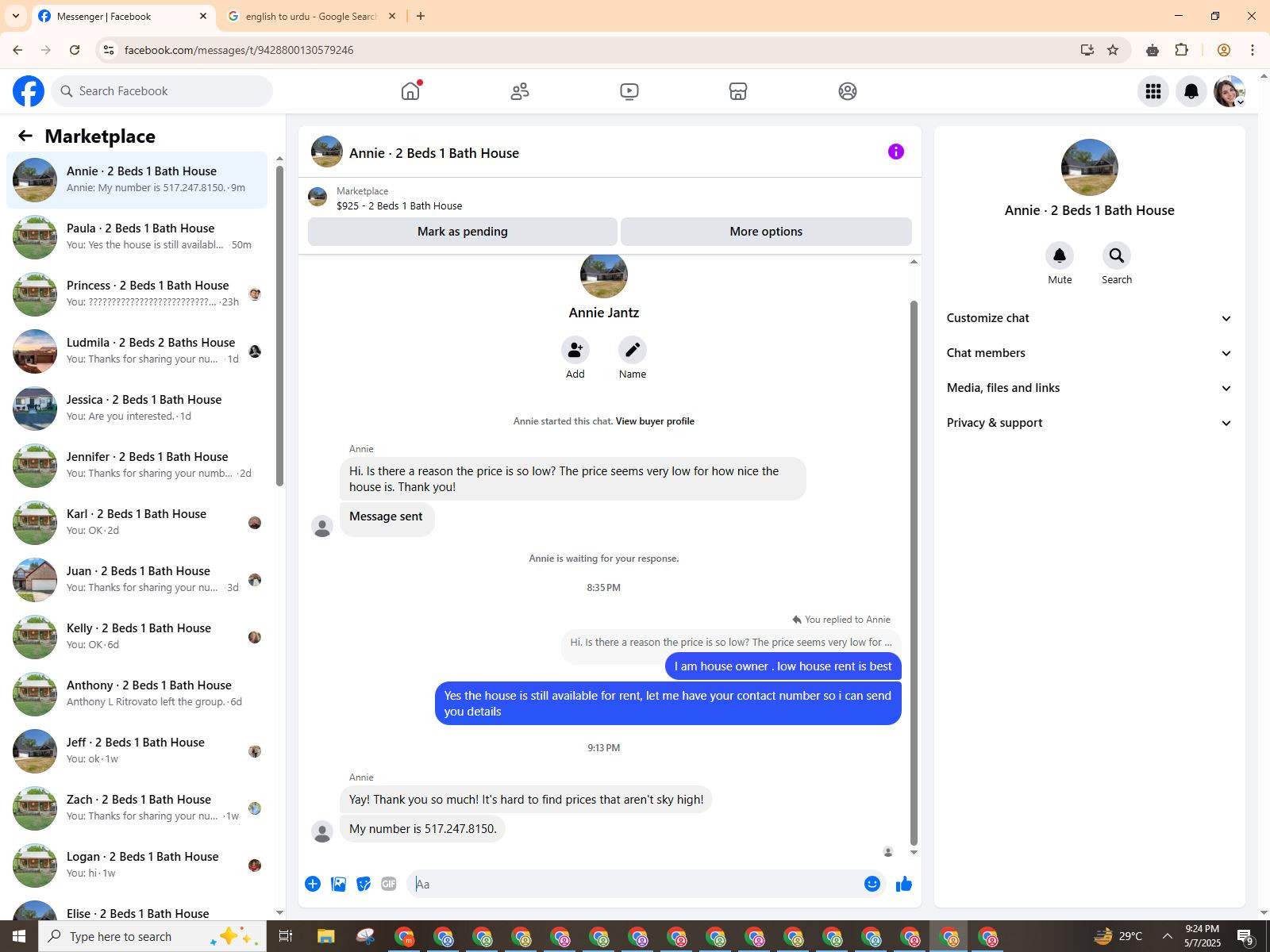Open Jessica 2 Beds 1 Bath House chat
The height and width of the screenshot is (952, 1270).
coord(137,409)
